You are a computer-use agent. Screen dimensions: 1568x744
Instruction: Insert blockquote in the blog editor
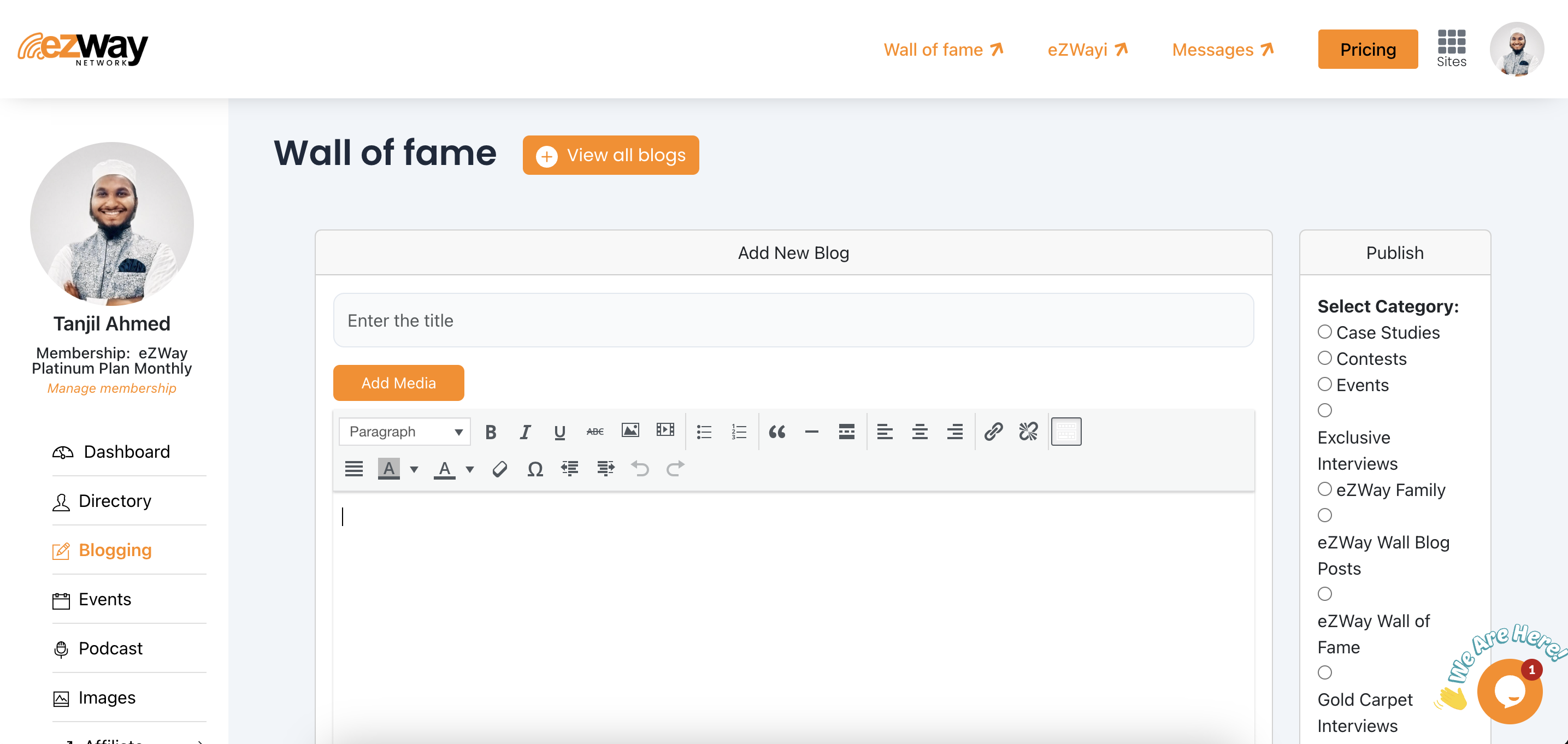[777, 432]
